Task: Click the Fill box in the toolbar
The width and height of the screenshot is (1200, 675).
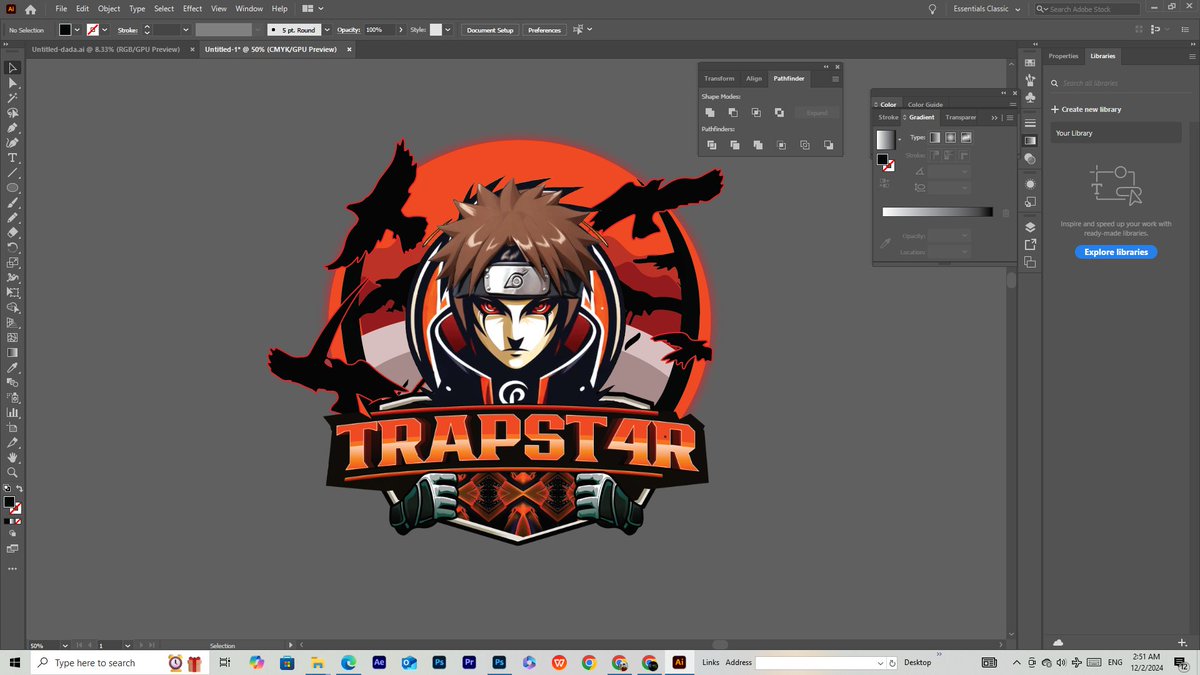Action: (9, 502)
